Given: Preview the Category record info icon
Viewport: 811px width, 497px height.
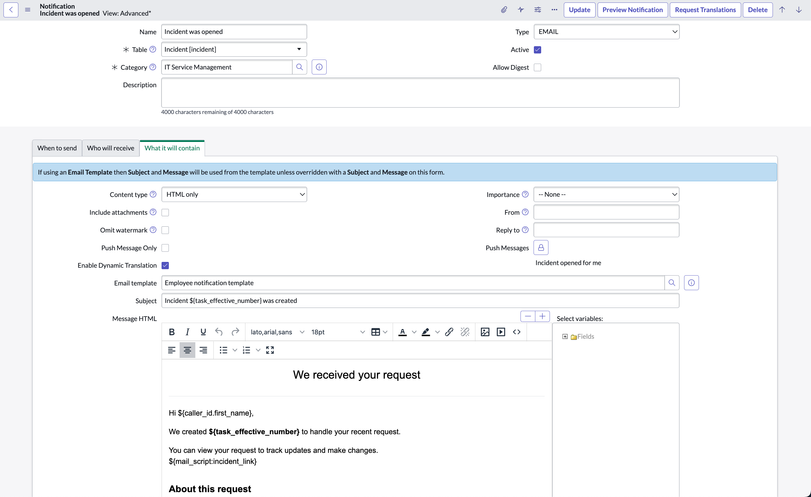Looking at the screenshot, I should click(x=319, y=67).
